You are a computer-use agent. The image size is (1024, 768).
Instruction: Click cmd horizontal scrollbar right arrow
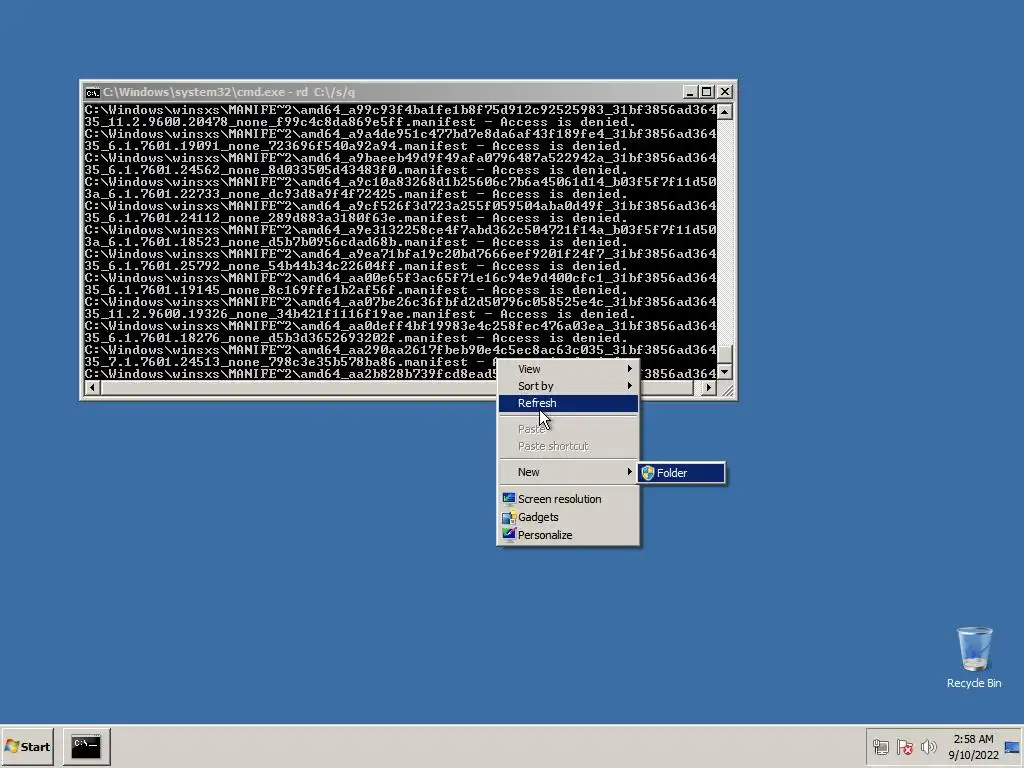point(709,388)
